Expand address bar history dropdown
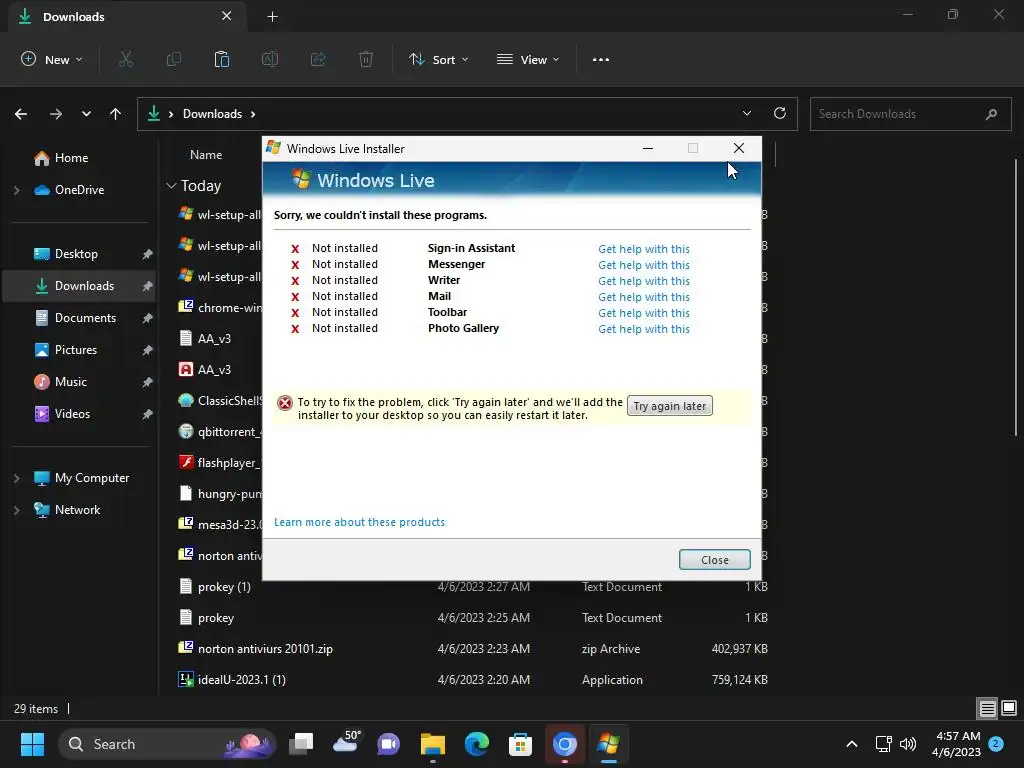The width and height of the screenshot is (1024, 768). (x=747, y=113)
